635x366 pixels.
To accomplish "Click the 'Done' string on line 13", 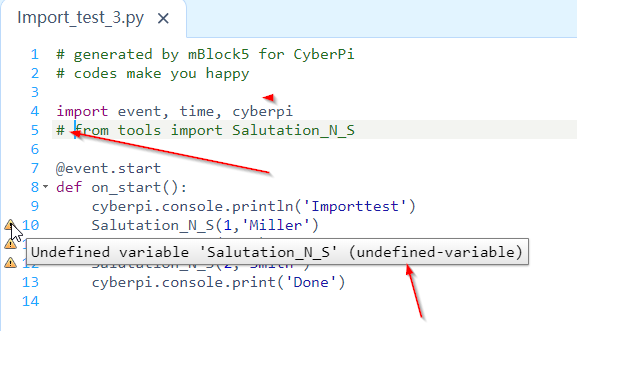I will [x=311, y=282].
